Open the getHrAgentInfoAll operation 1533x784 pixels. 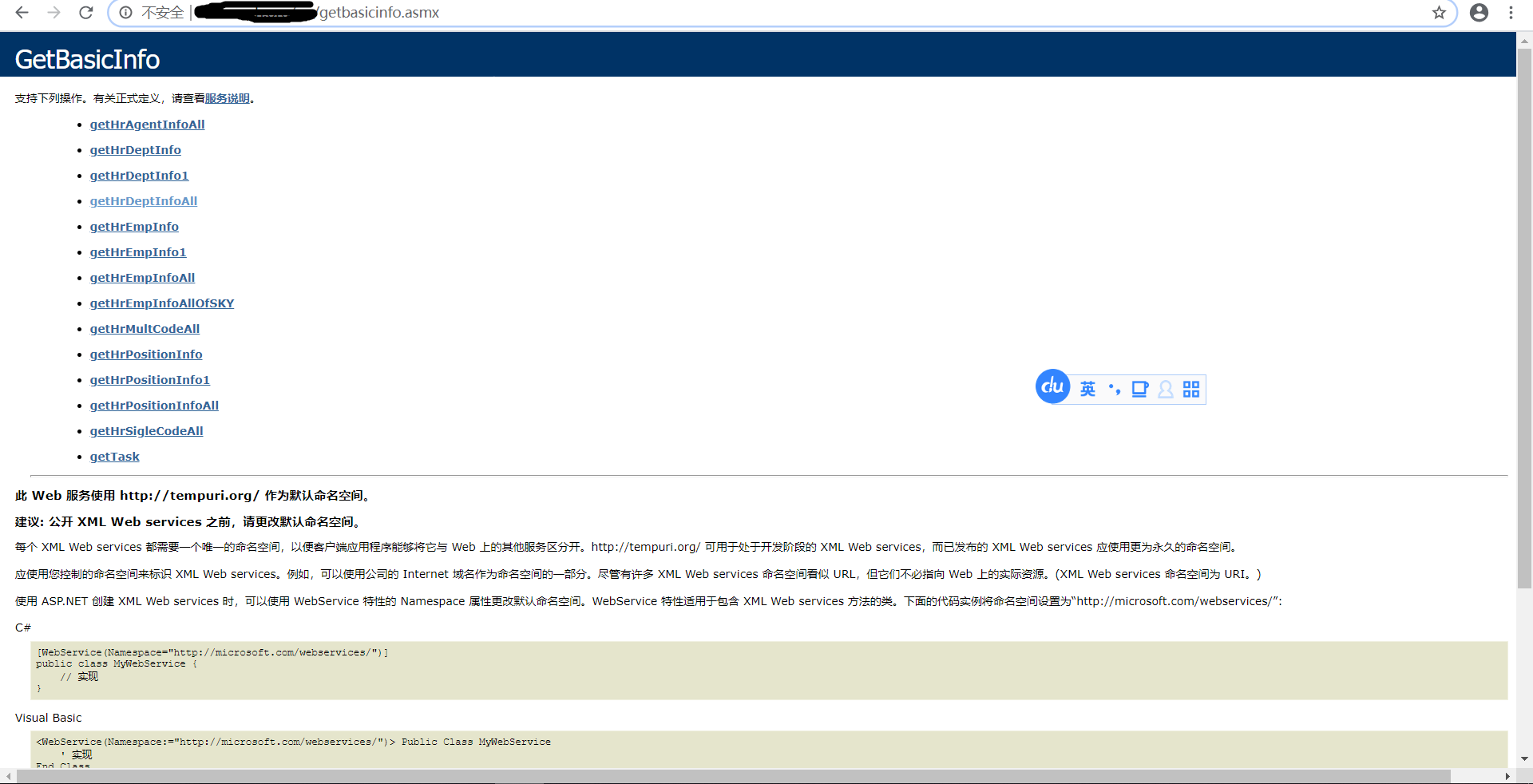pos(147,125)
